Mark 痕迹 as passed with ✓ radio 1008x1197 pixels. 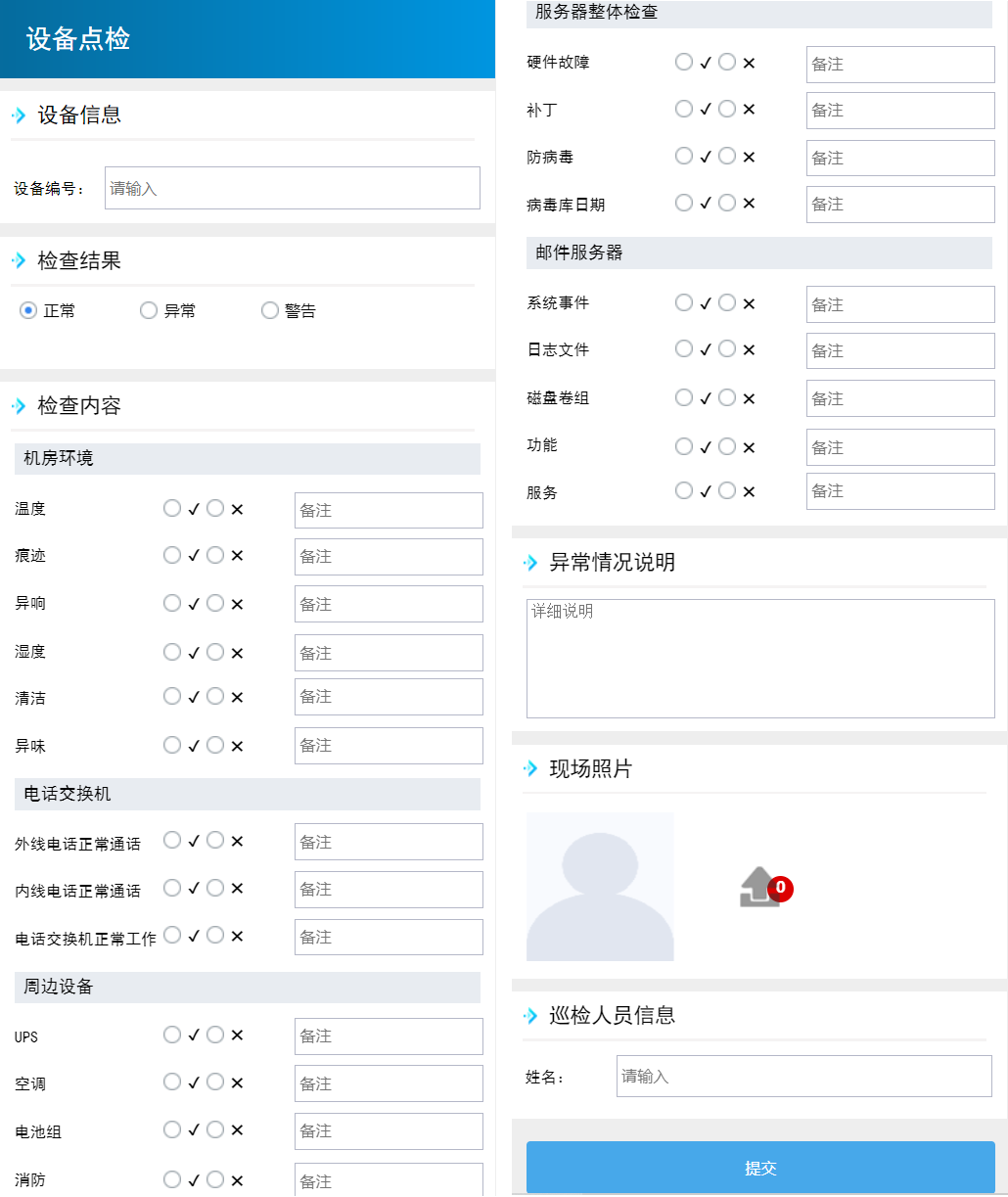coord(172,555)
